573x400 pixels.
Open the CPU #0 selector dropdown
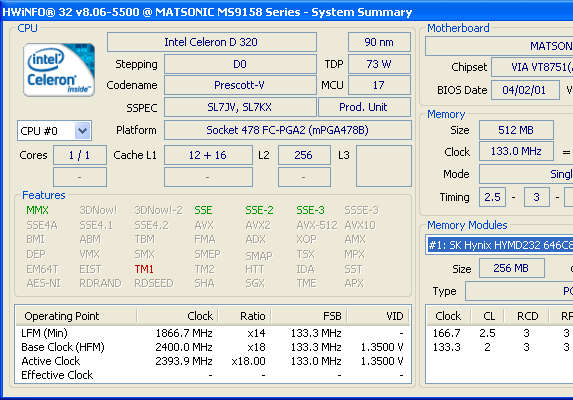(x=54, y=131)
